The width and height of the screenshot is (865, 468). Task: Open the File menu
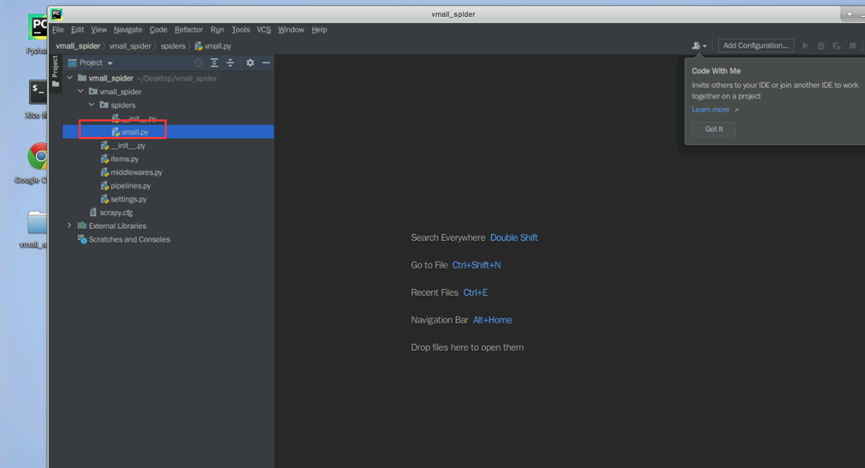tap(58, 30)
